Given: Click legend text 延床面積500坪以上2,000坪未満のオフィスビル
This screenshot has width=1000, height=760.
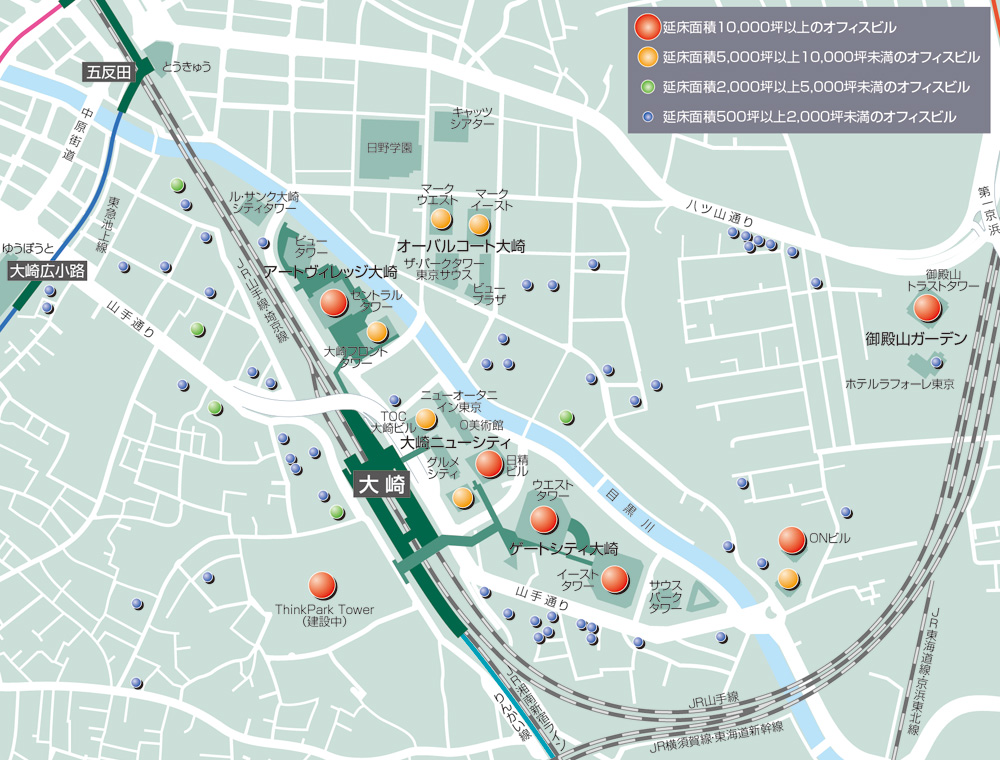Looking at the screenshot, I should [x=809, y=117].
